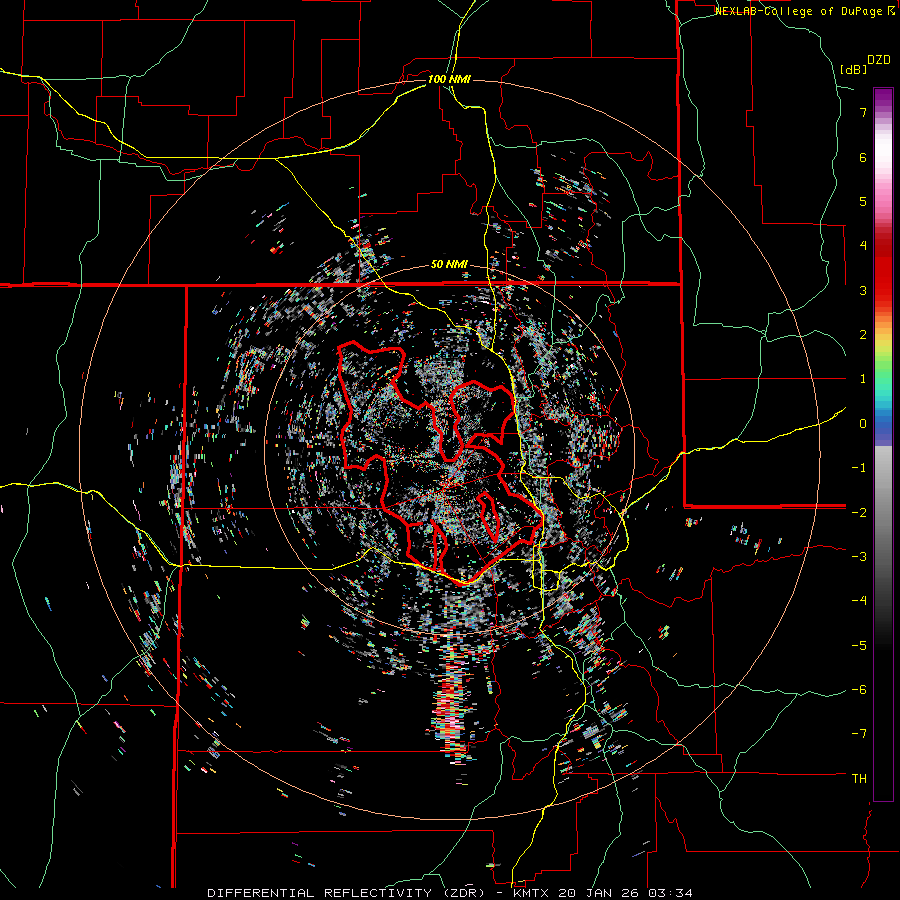This screenshot has height=900, width=900.
Task: Click the 5 value on the color scale
Action: (x=863, y=201)
